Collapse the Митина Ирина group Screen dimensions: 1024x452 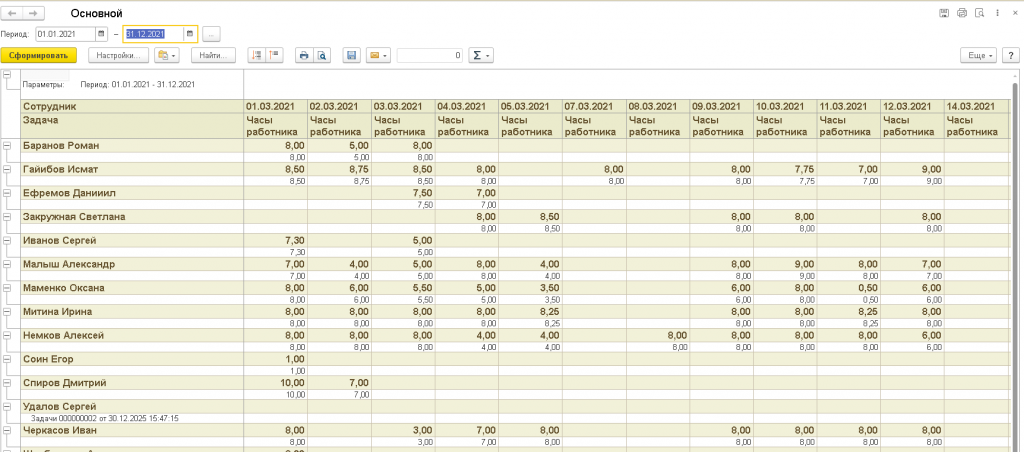coord(7,312)
